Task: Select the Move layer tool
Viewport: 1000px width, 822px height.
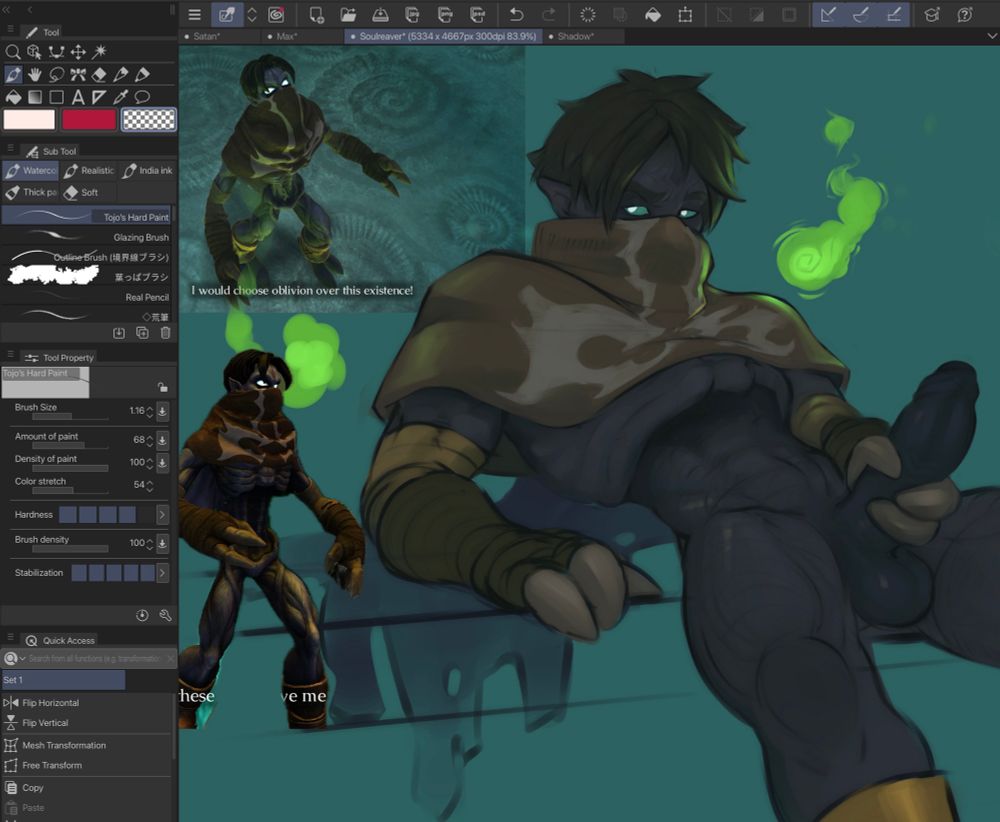Action: point(78,52)
